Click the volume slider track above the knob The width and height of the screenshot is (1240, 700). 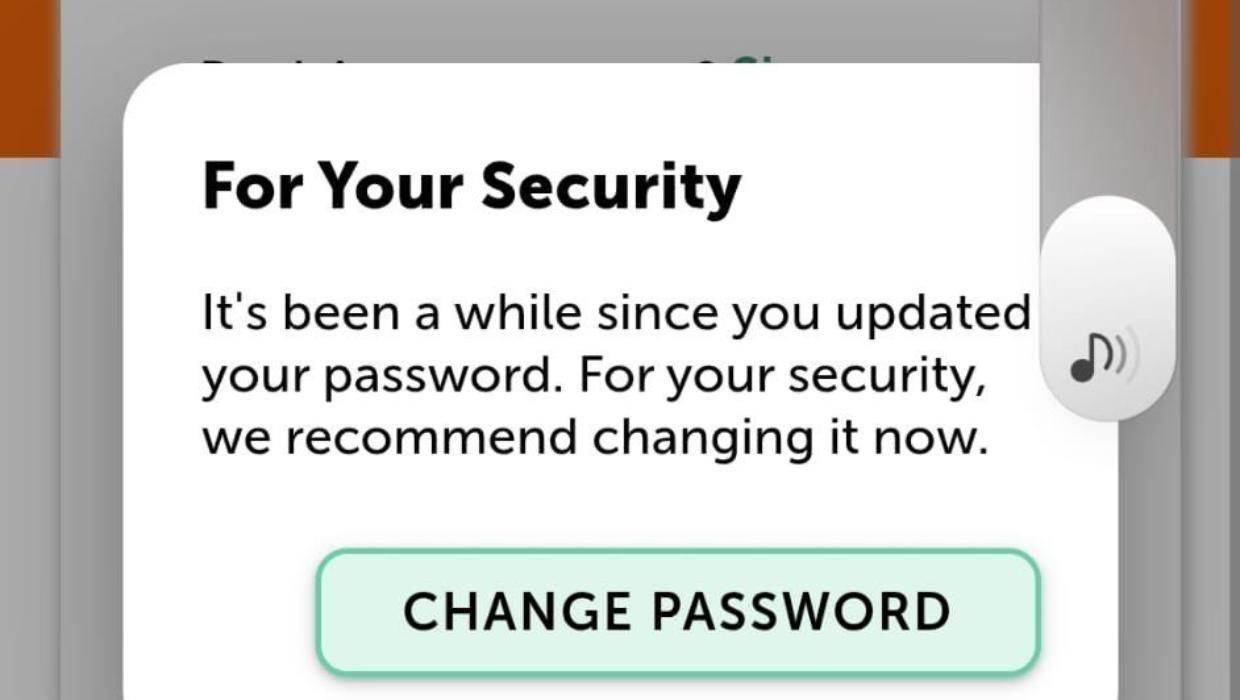click(1108, 100)
